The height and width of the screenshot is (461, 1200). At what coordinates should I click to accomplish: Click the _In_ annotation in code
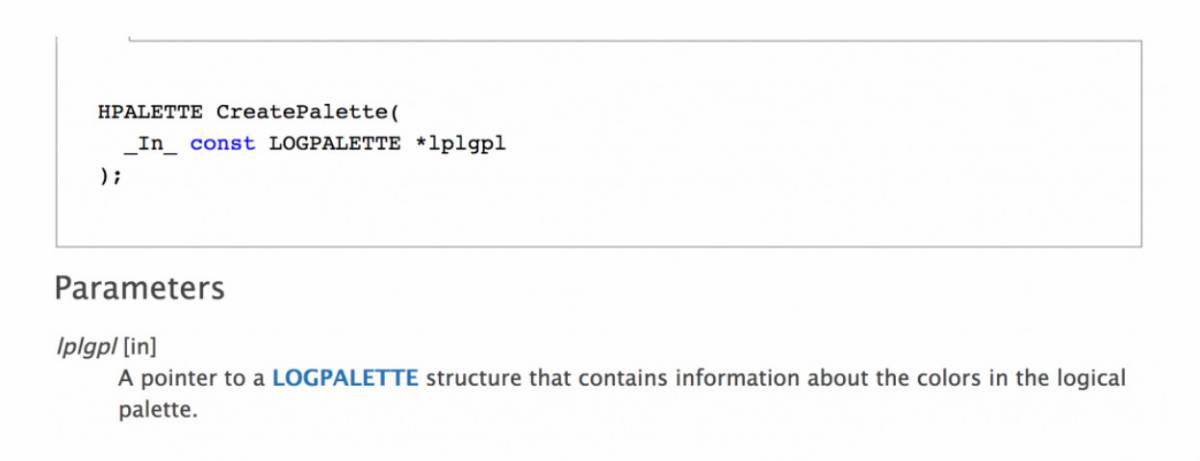coord(150,143)
